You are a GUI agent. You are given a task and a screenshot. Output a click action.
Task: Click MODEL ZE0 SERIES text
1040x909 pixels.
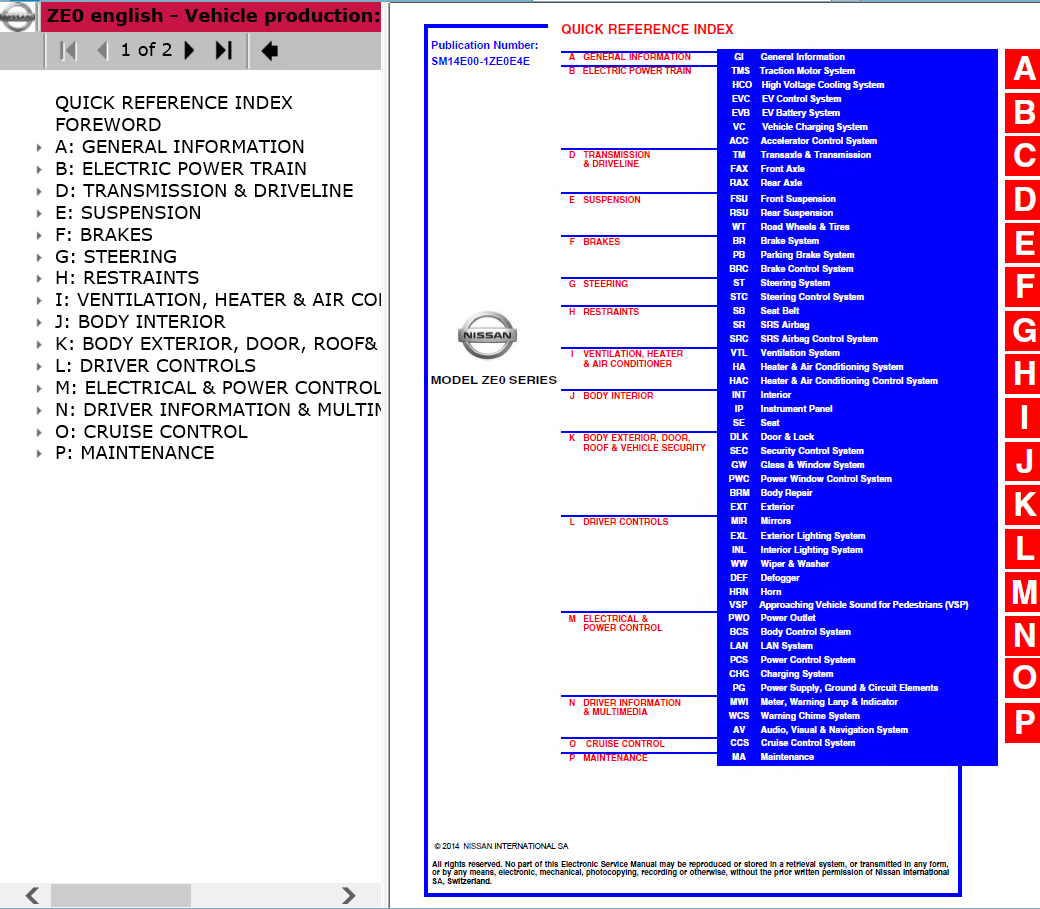pyautogui.click(x=493, y=380)
